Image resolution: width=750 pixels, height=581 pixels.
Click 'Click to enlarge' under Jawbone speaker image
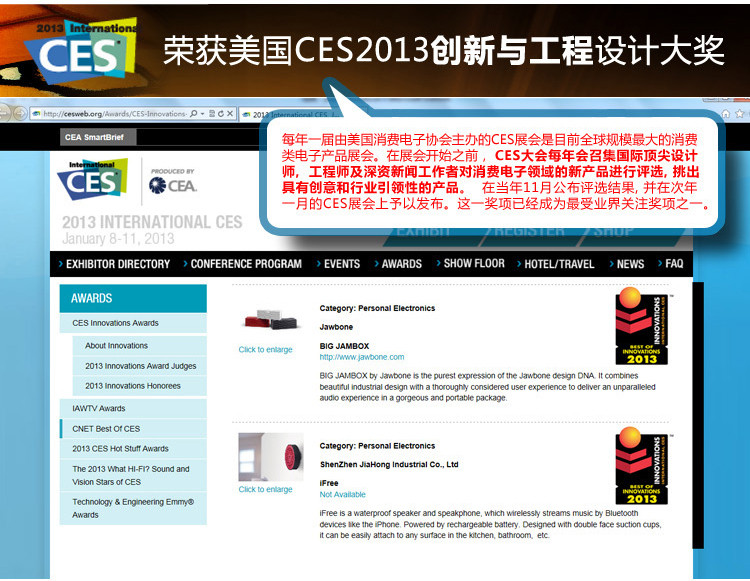coord(265,350)
